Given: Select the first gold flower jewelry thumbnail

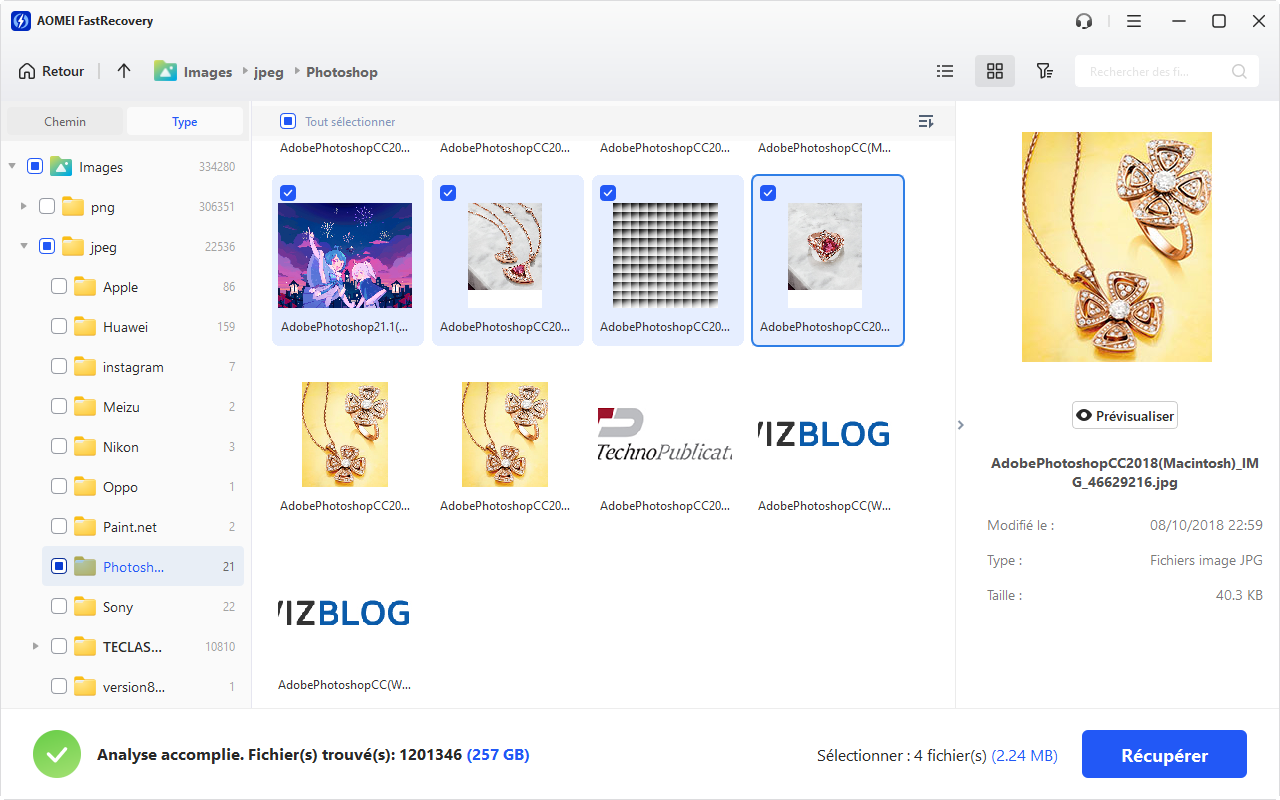Looking at the screenshot, I should click(x=345, y=435).
